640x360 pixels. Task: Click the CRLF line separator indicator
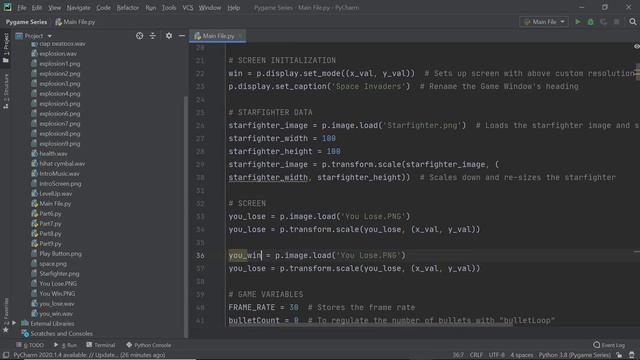pos(476,355)
